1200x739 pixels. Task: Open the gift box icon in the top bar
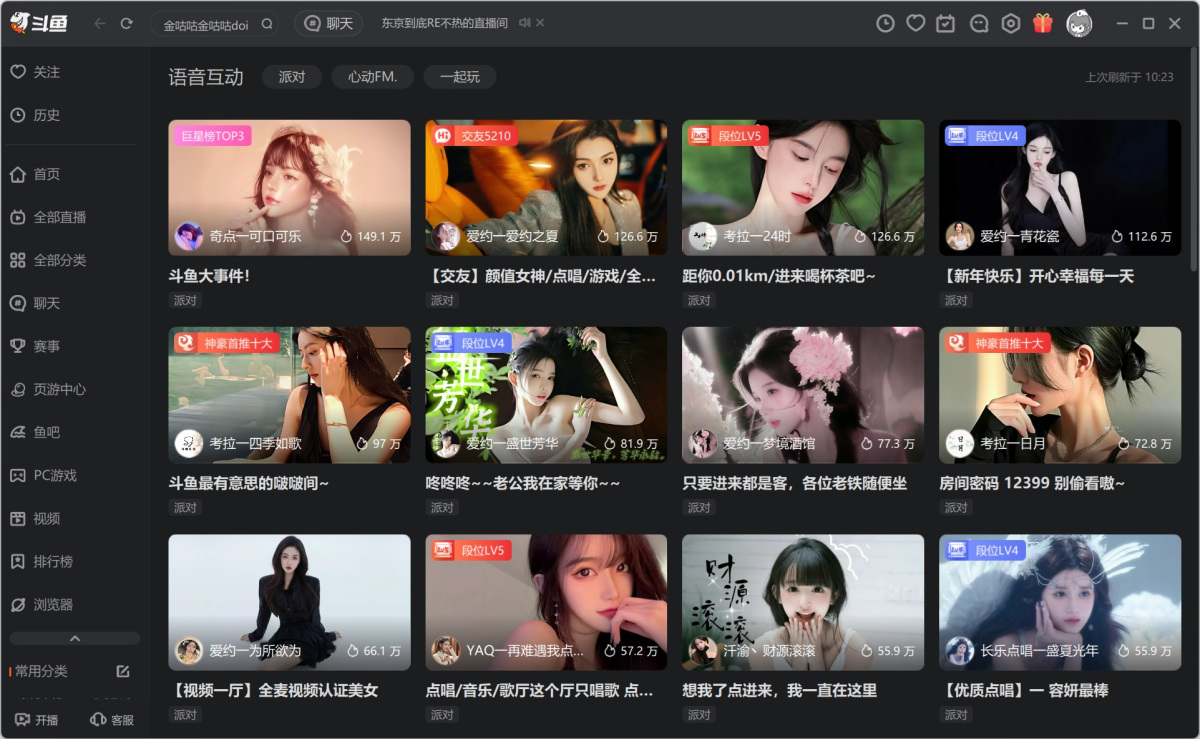coord(1043,23)
